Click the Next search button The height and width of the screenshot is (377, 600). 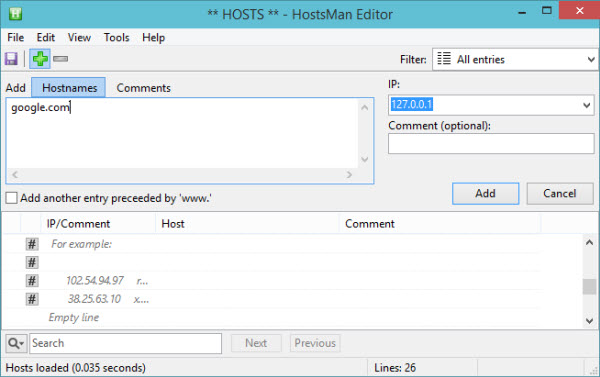[256, 343]
